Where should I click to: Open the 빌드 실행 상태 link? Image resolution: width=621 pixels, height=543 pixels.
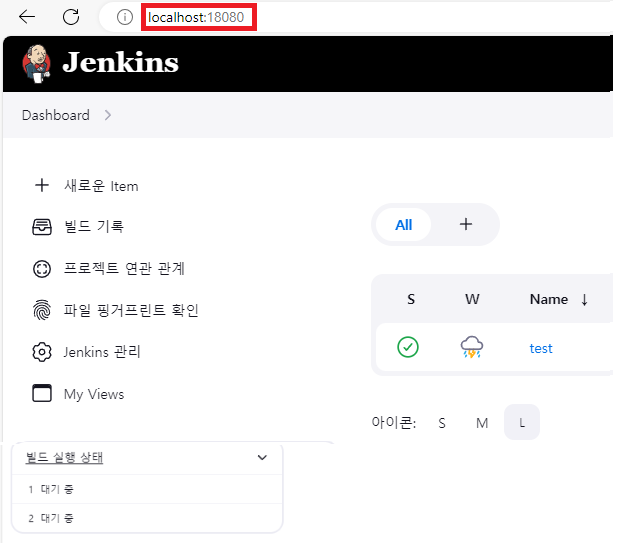(x=64, y=457)
